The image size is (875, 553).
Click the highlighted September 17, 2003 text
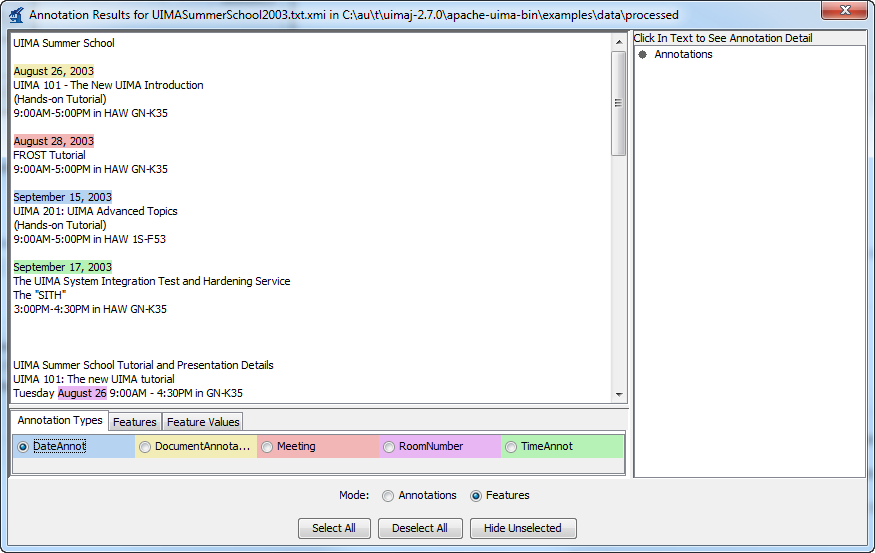63,267
